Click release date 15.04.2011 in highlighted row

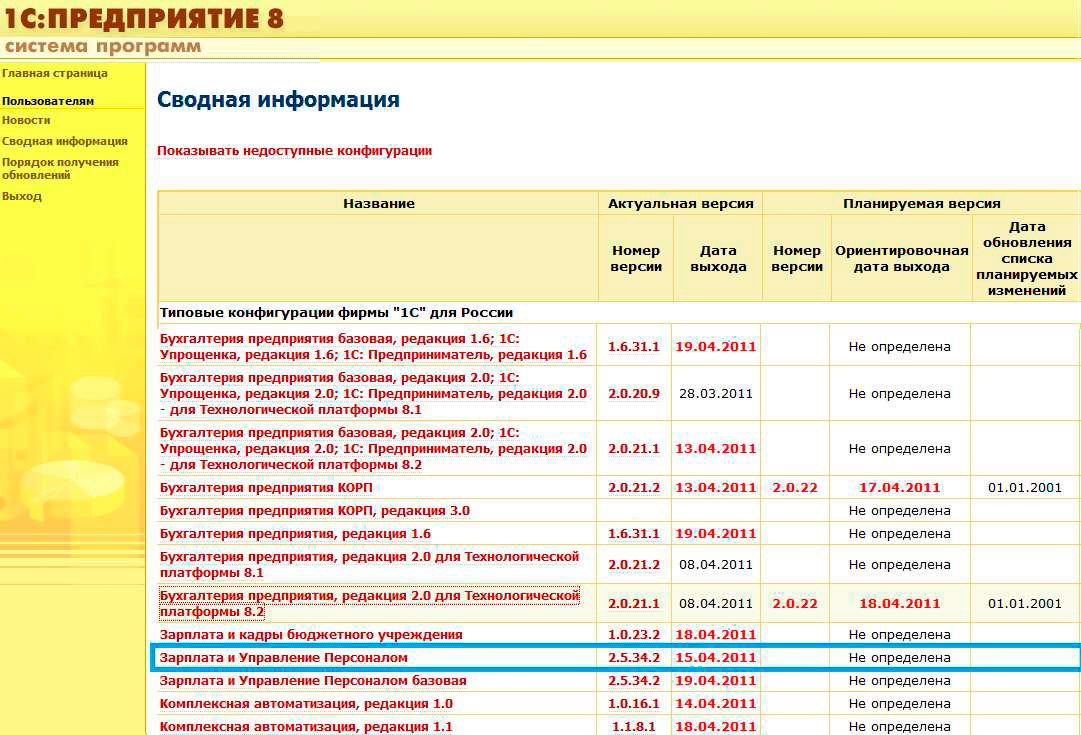click(716, 658)
